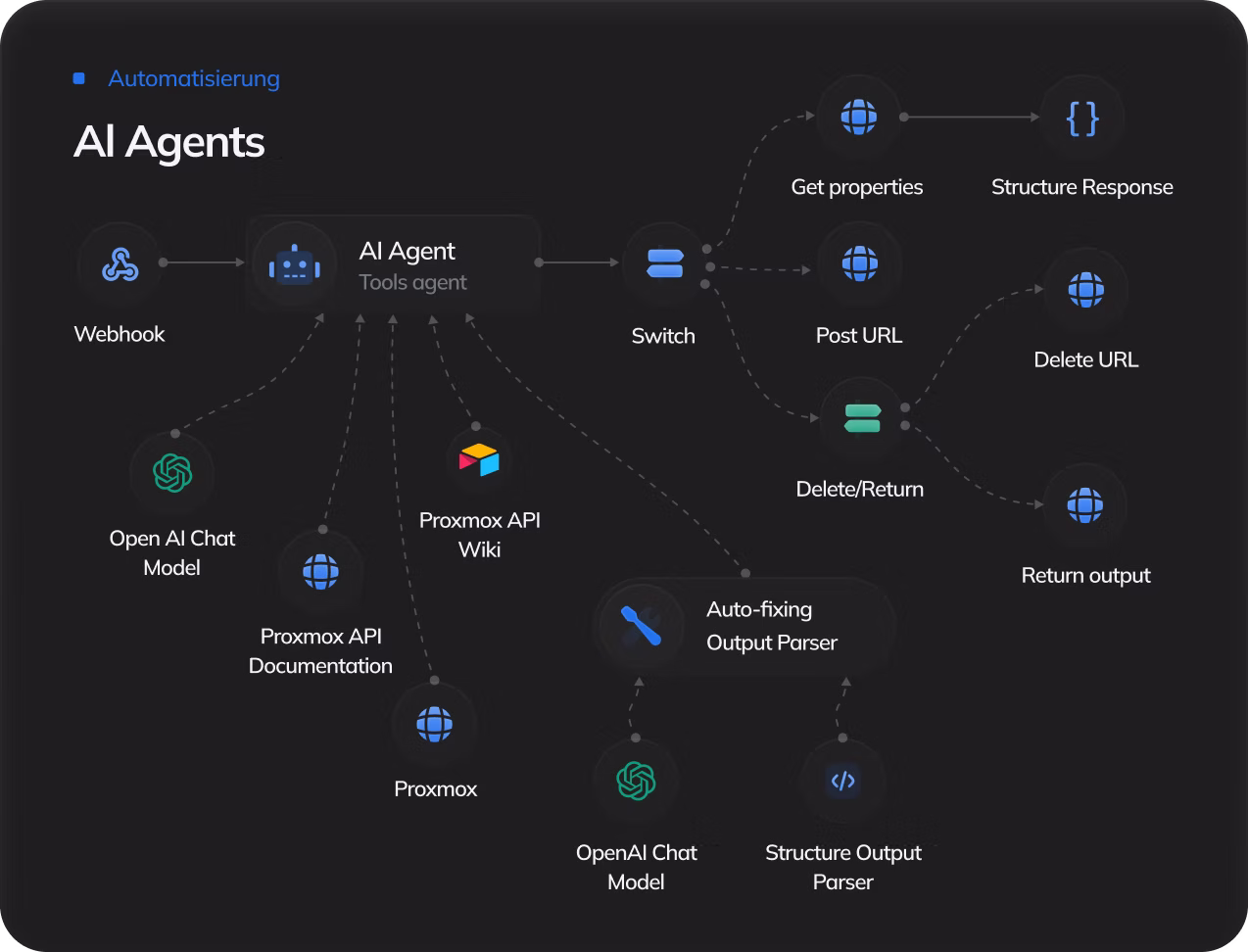Click the Get properties output connector dot
Screen dimensions: 1248x952
click(x=904, y=117)
